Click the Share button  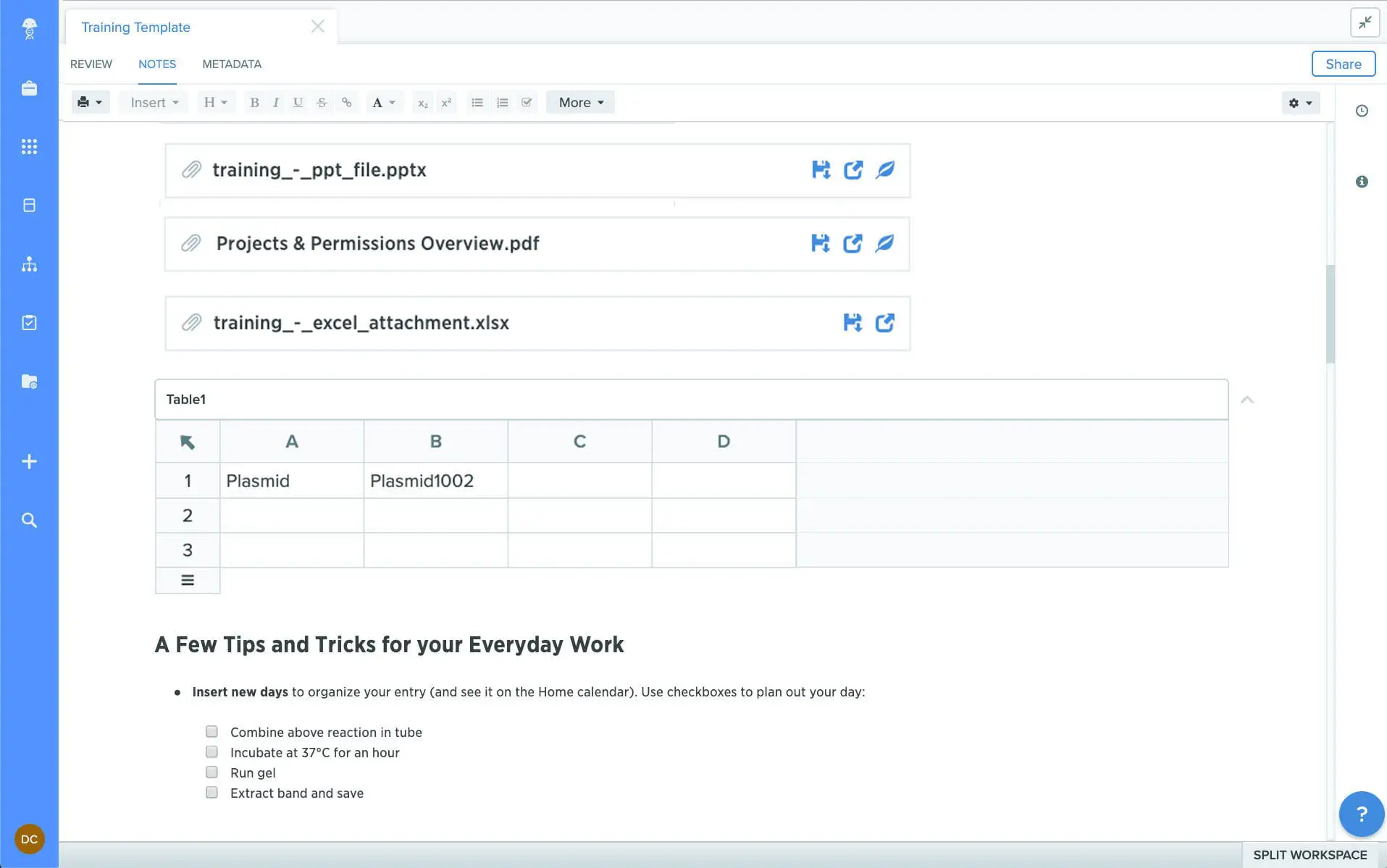click(1343, 64)
